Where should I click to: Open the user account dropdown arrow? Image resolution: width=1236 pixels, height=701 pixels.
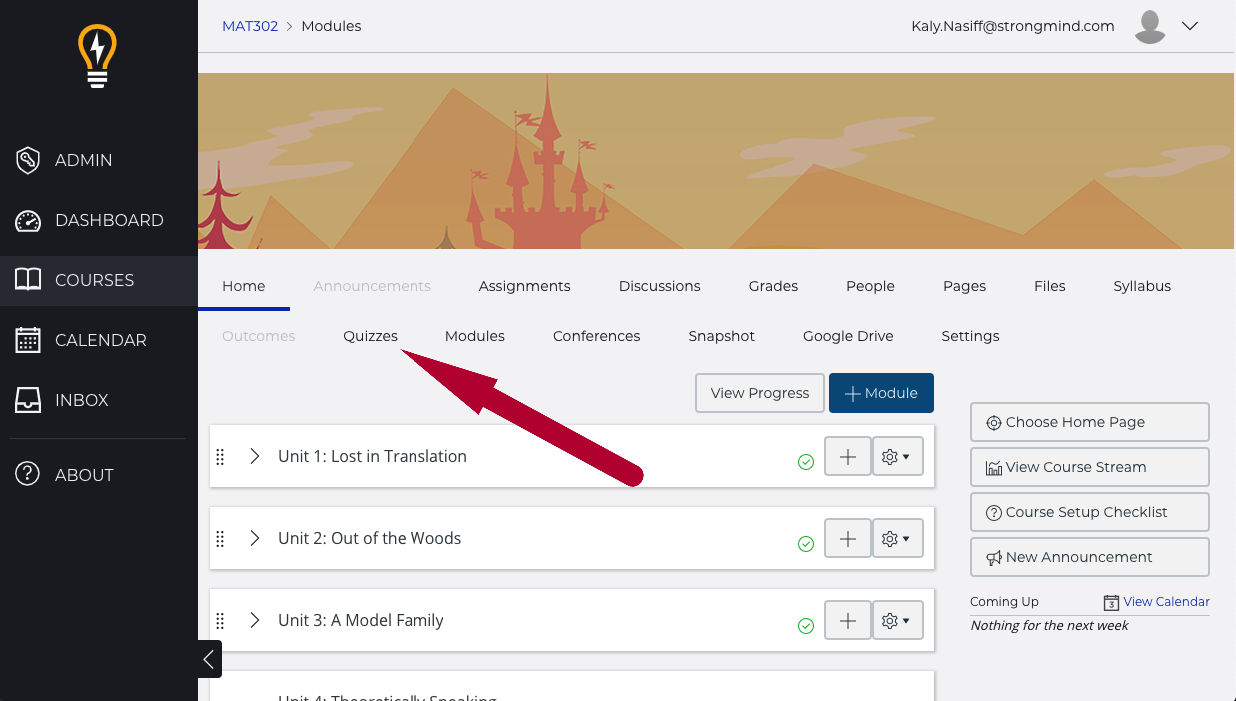1190,27
